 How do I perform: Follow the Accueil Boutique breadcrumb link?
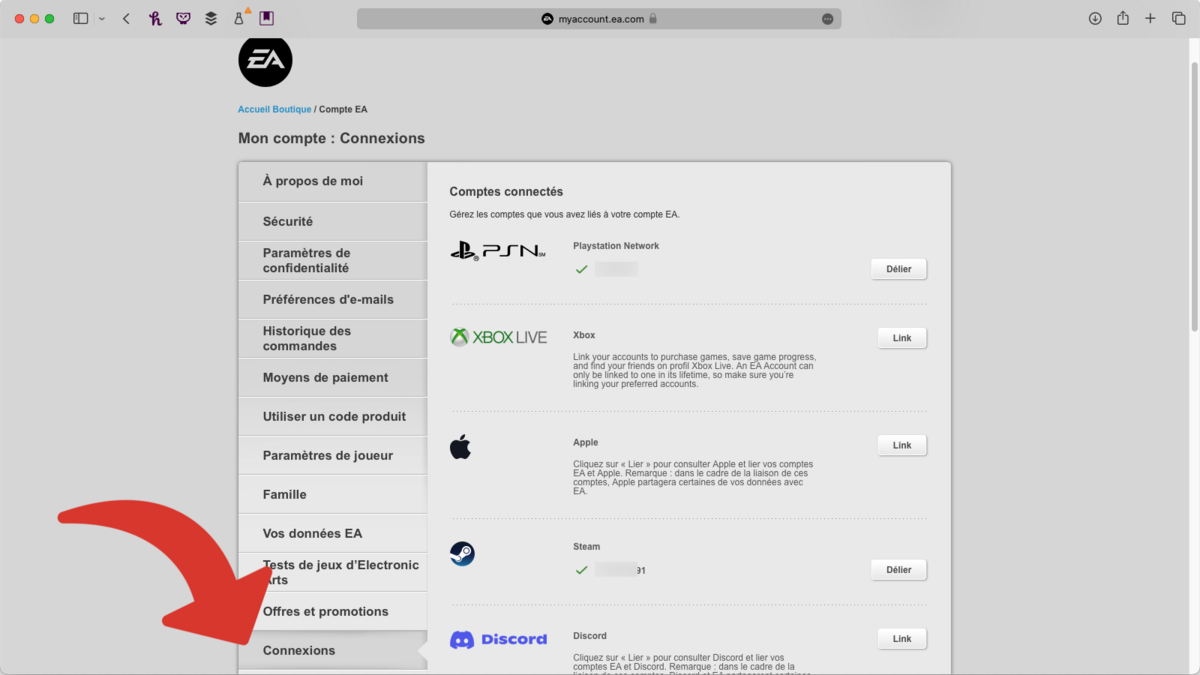coord(274,109)
